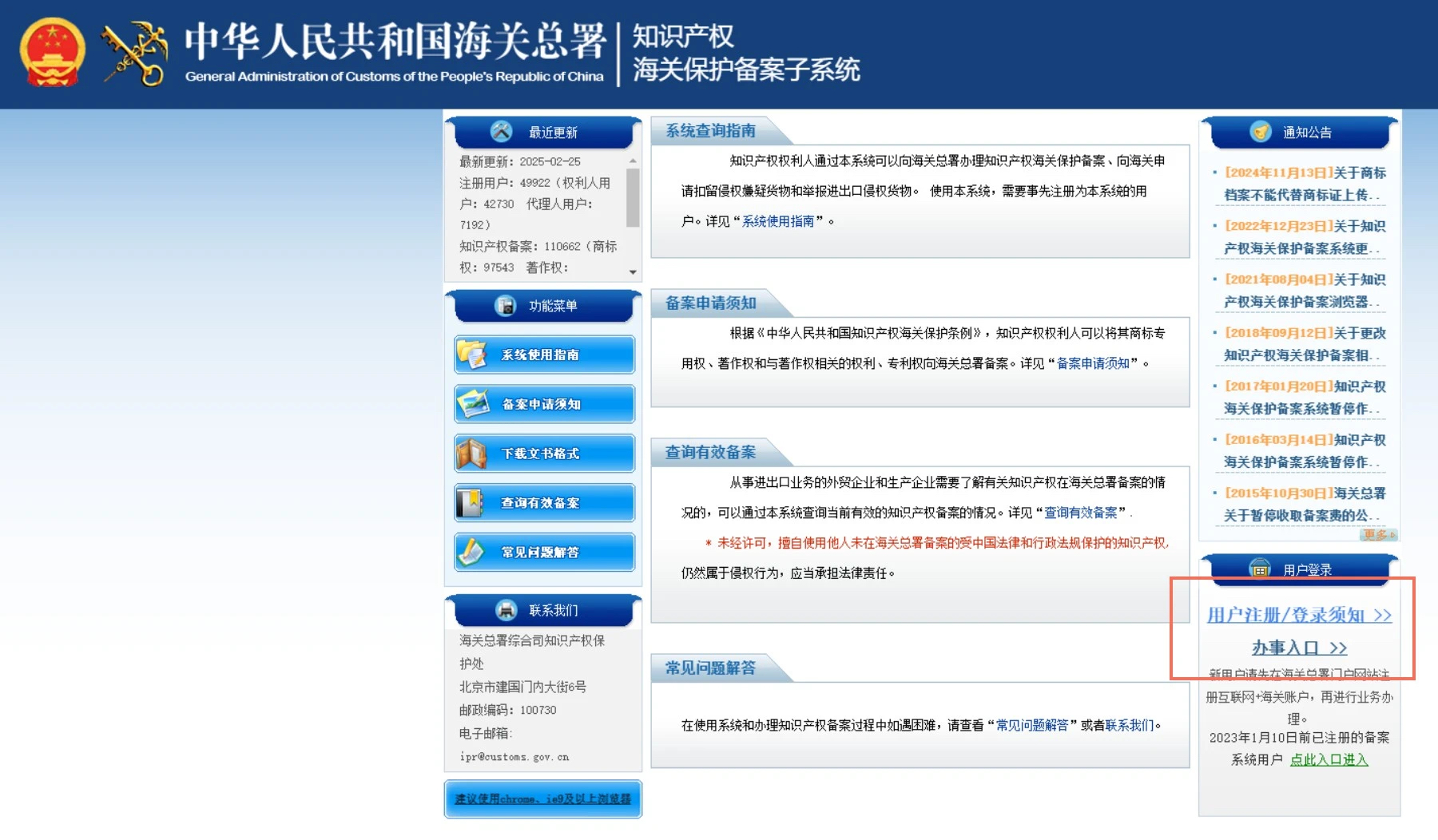Click the notebook icon on 查询有效备案 button
This screenshot has height=840, width=1438.
(471, 502)
